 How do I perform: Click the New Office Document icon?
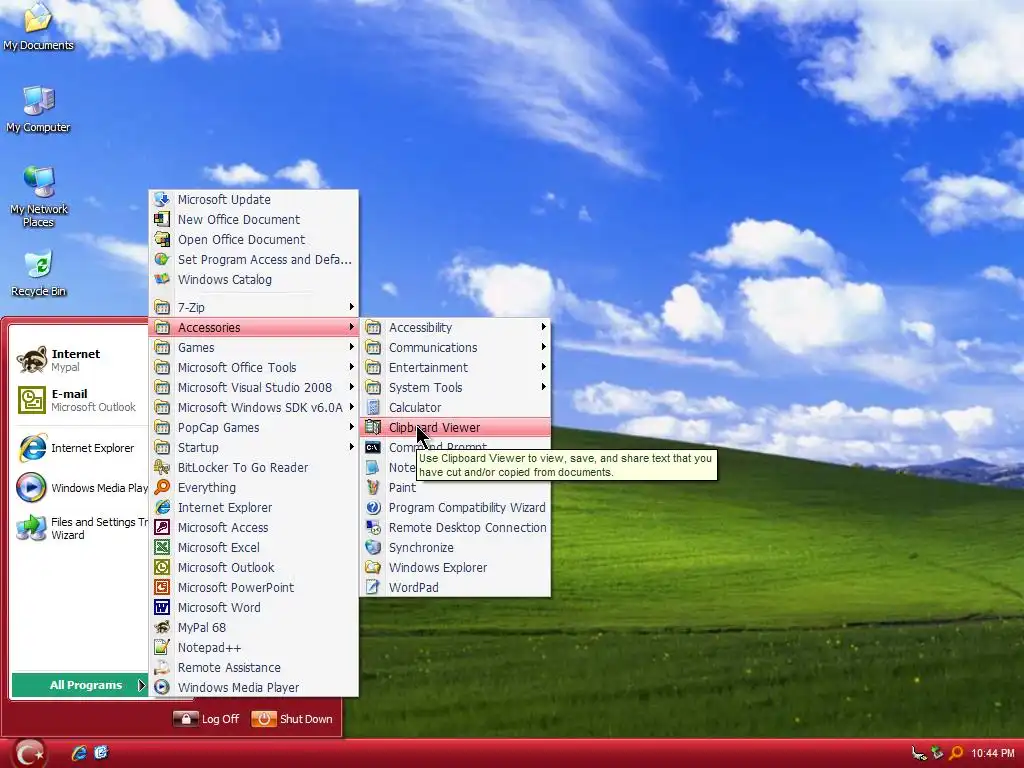(x=162, y=219)
